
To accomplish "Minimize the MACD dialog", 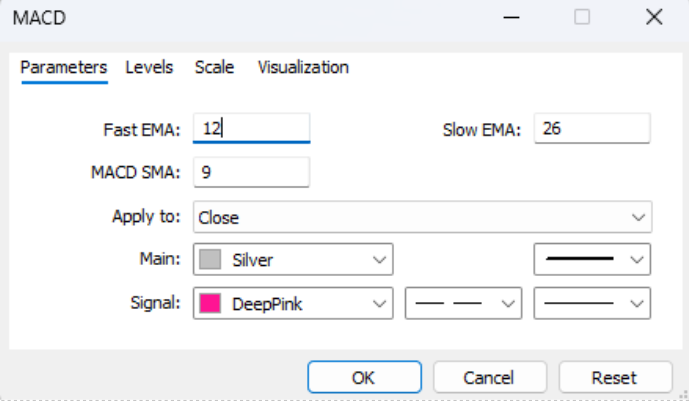I will [510, 17].
